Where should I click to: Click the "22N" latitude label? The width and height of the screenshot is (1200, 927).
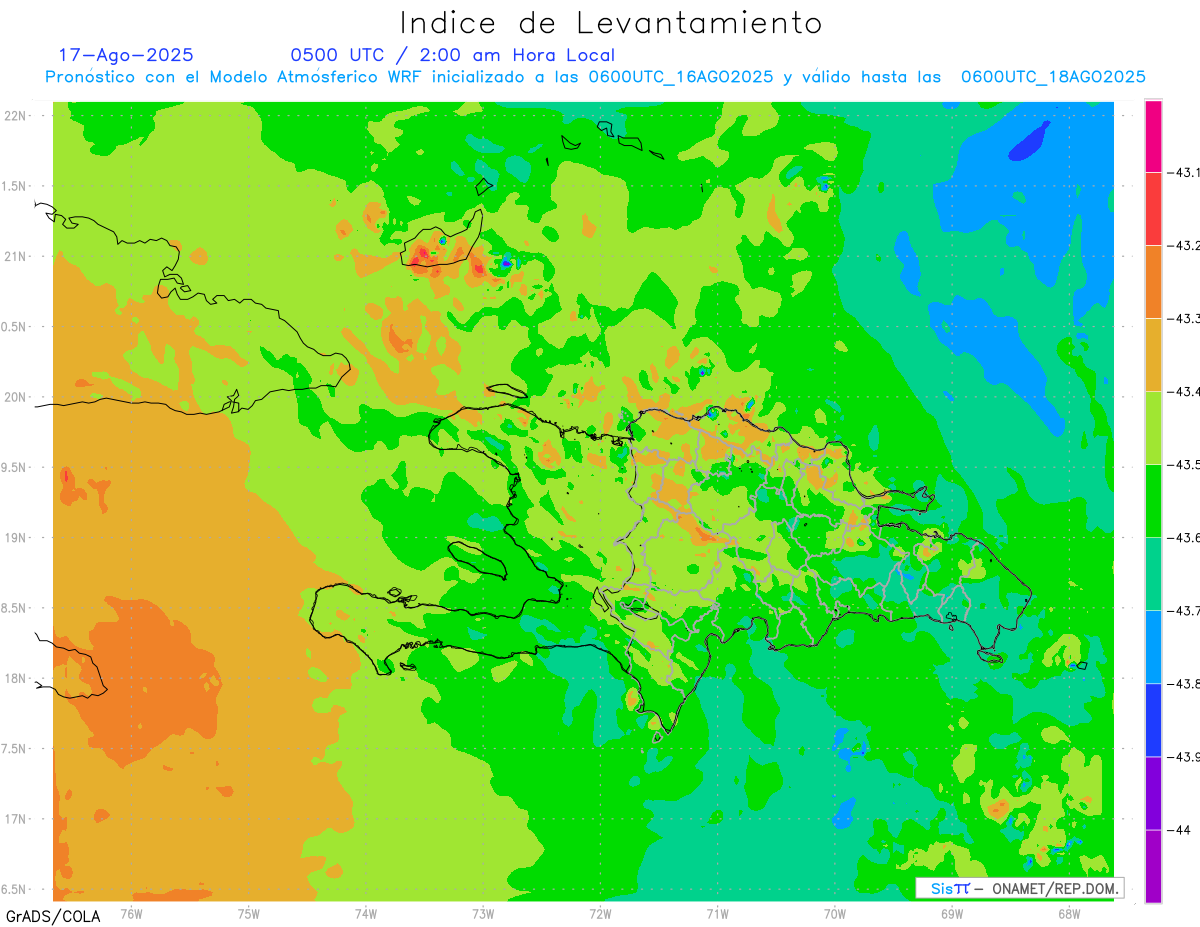click(16, 116)
